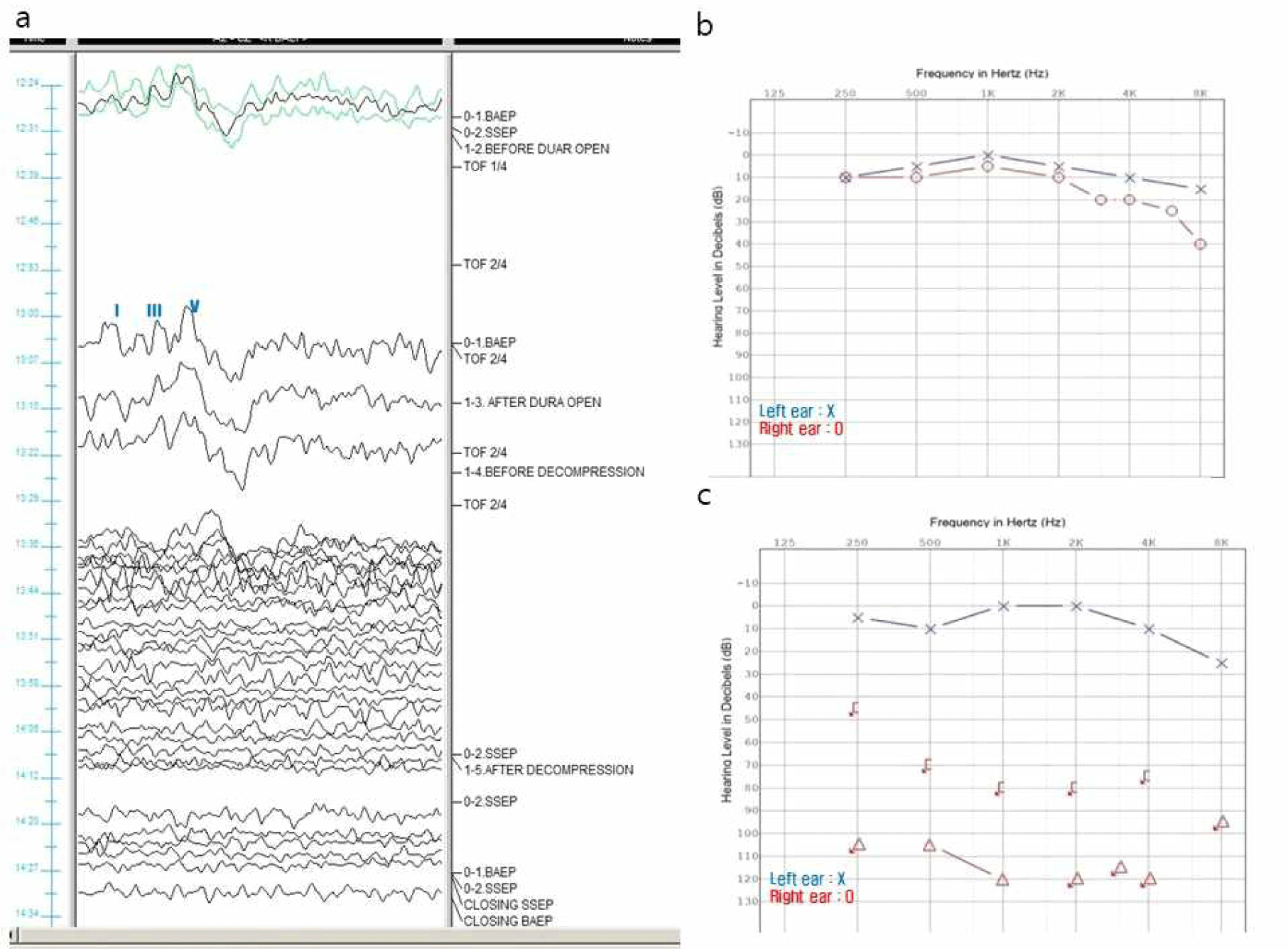Screen dimensions: 1288x949
Task: Click 'Hearing Level in Decibels (dB)' axis label in audiogram c
Action: [x=727, y=720]
